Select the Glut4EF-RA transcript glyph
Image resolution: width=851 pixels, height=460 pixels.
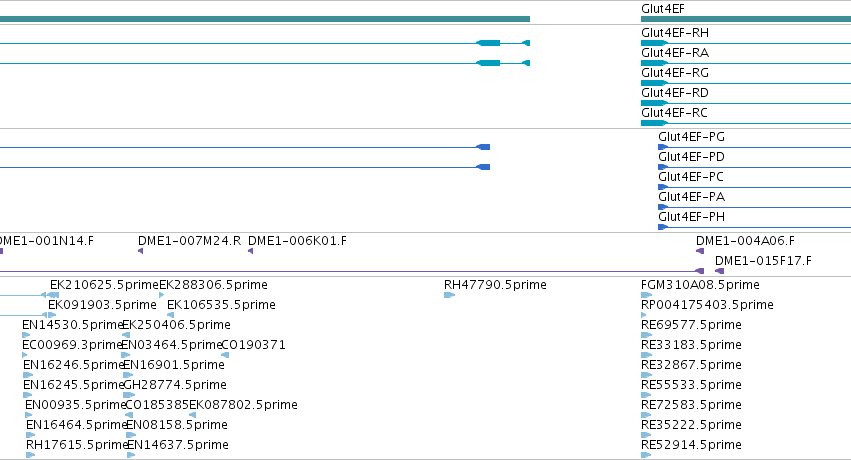point(746,63)
